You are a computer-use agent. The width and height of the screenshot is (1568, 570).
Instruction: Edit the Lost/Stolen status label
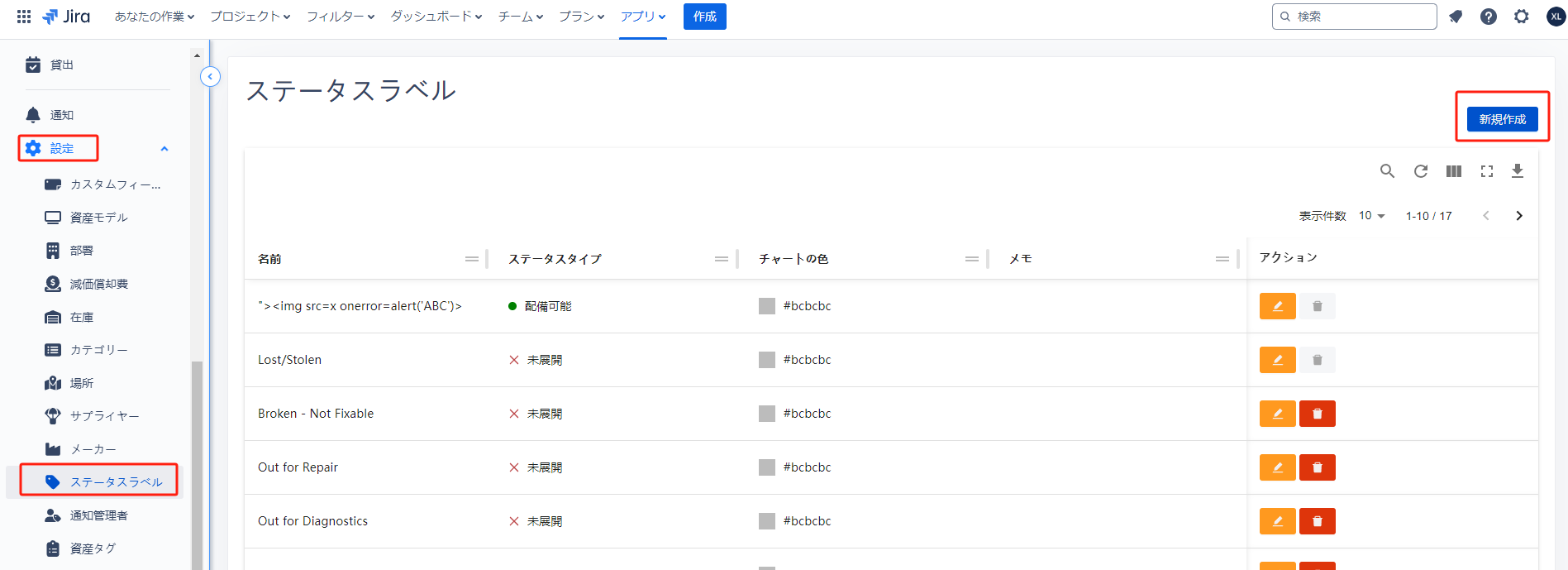pos(1277,360)
